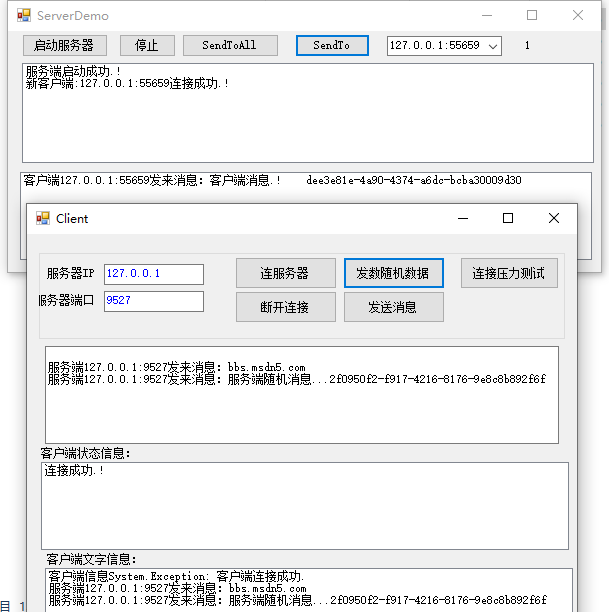
Task: Minimize the Client window
Action: click(462, 218)
